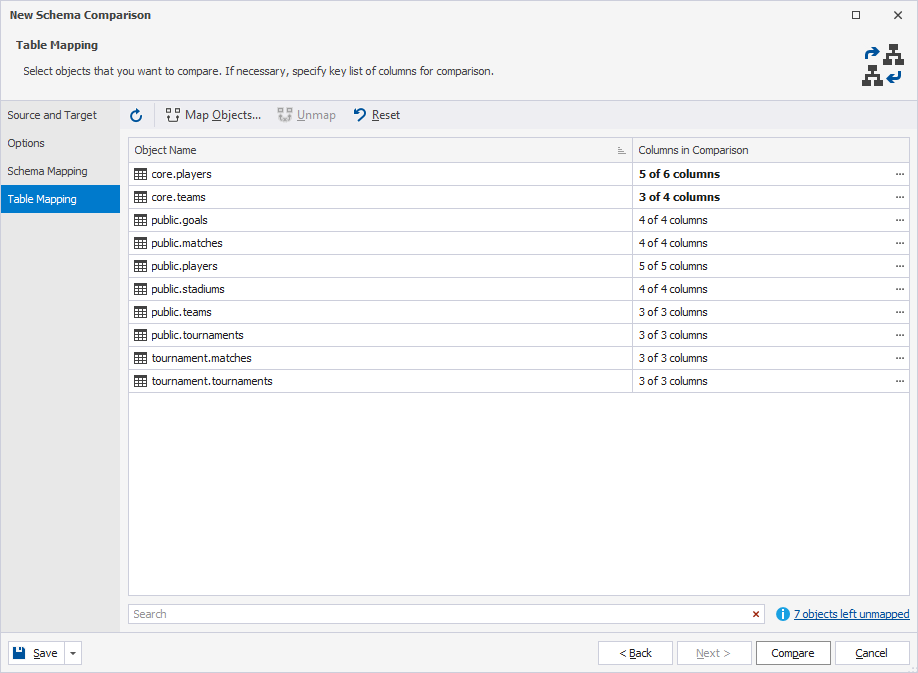Clear the search box with red X
918x673 pixels.
[756, 614]
